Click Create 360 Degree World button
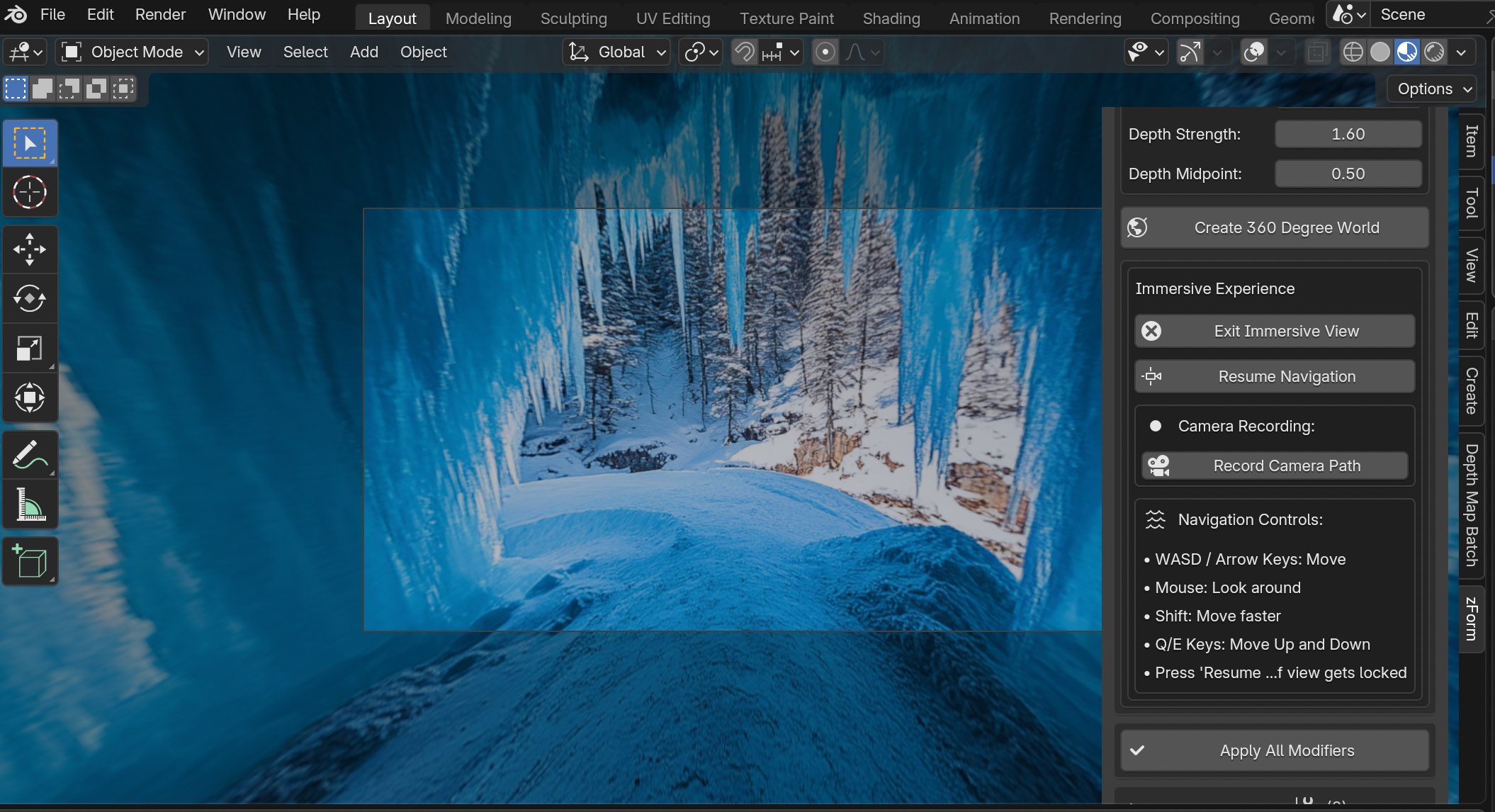 coord(1275,227)
